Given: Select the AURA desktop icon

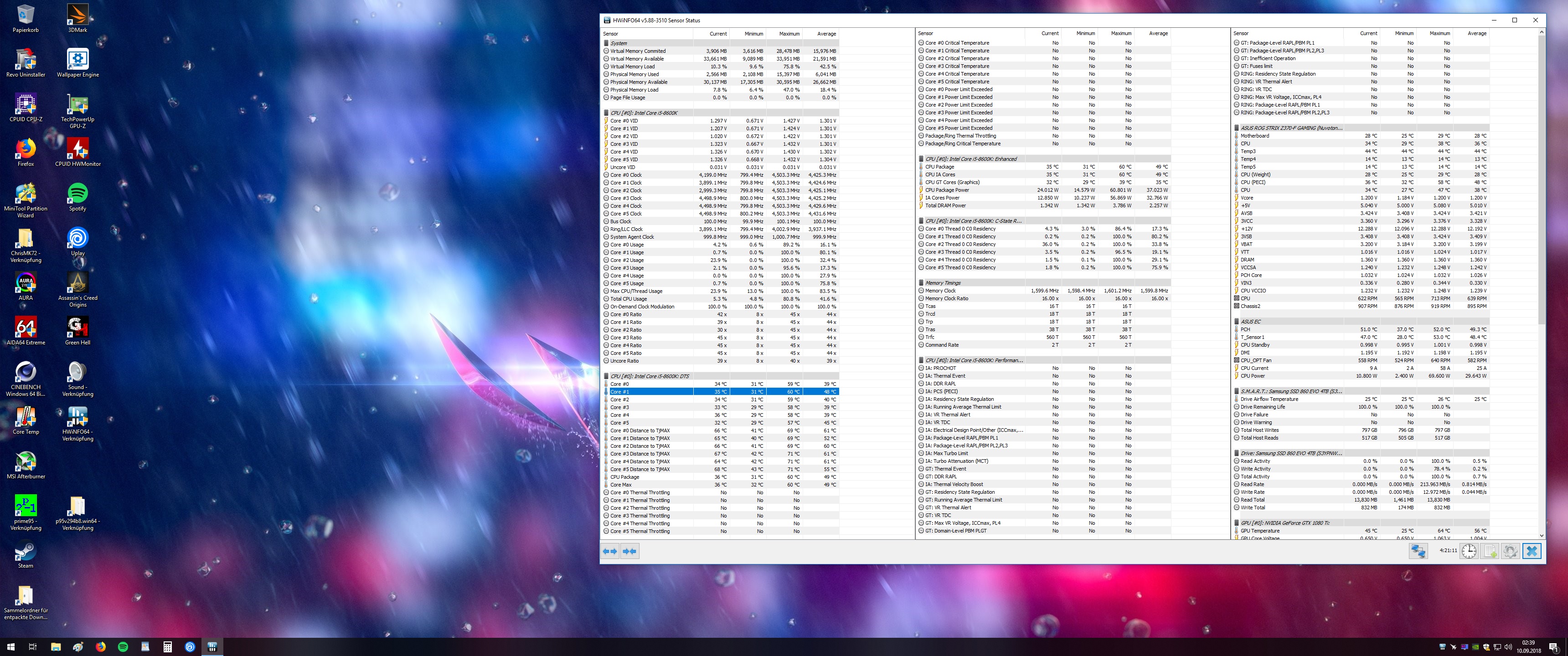Looking at the screenshot, I should pyautogui.click(x=26, y=286).
